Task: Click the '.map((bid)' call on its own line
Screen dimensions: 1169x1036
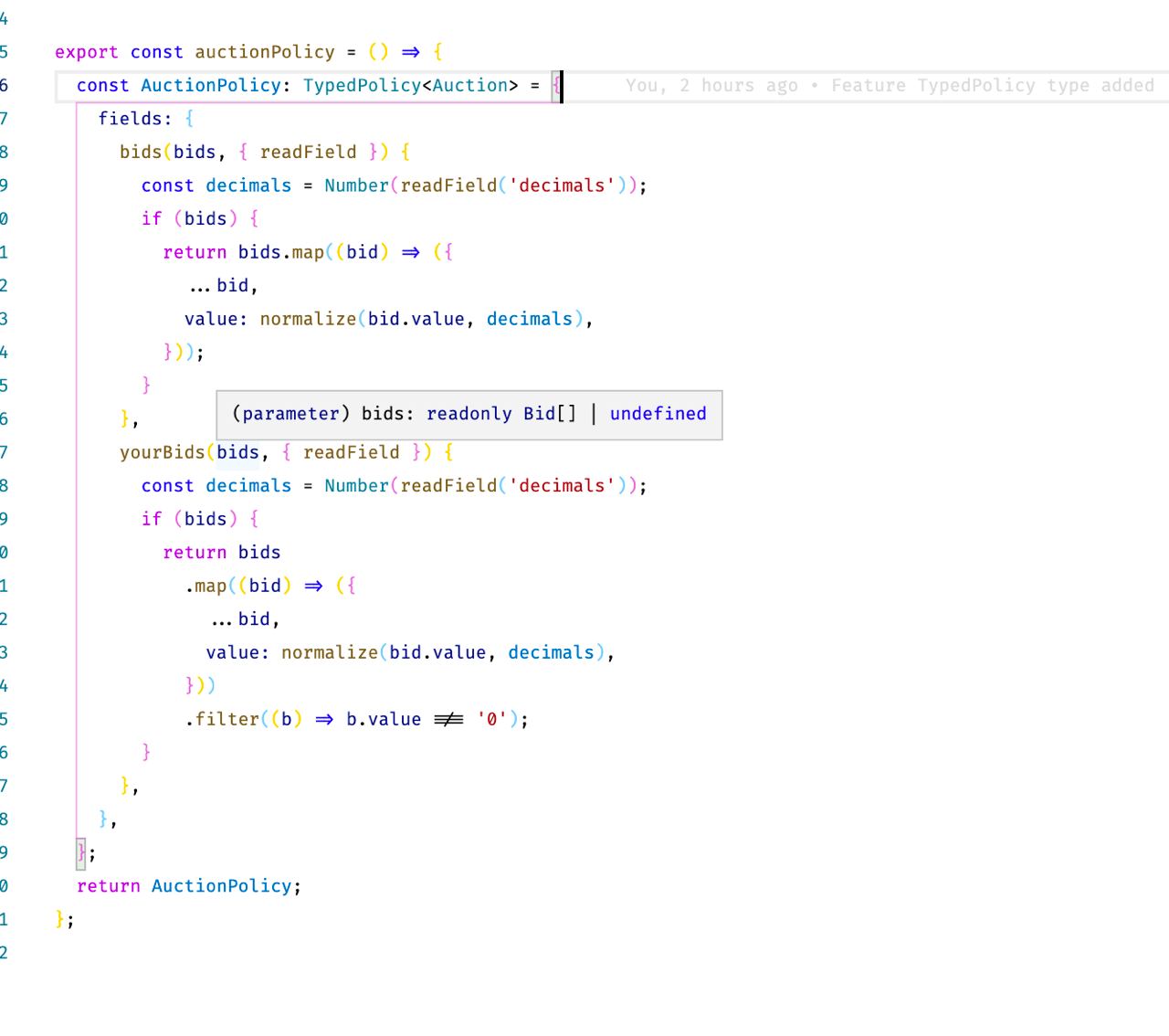Action: click(237, 586)
